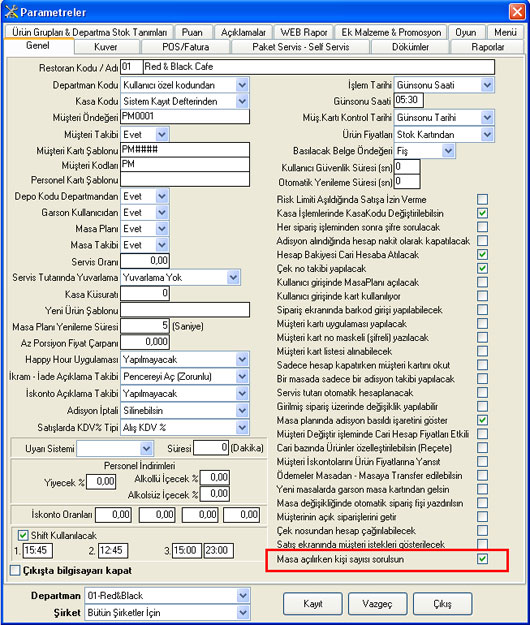Viewport: 530px width, 625px height.
Task: Switch to the Kuver tab
Action: point(106,47)
